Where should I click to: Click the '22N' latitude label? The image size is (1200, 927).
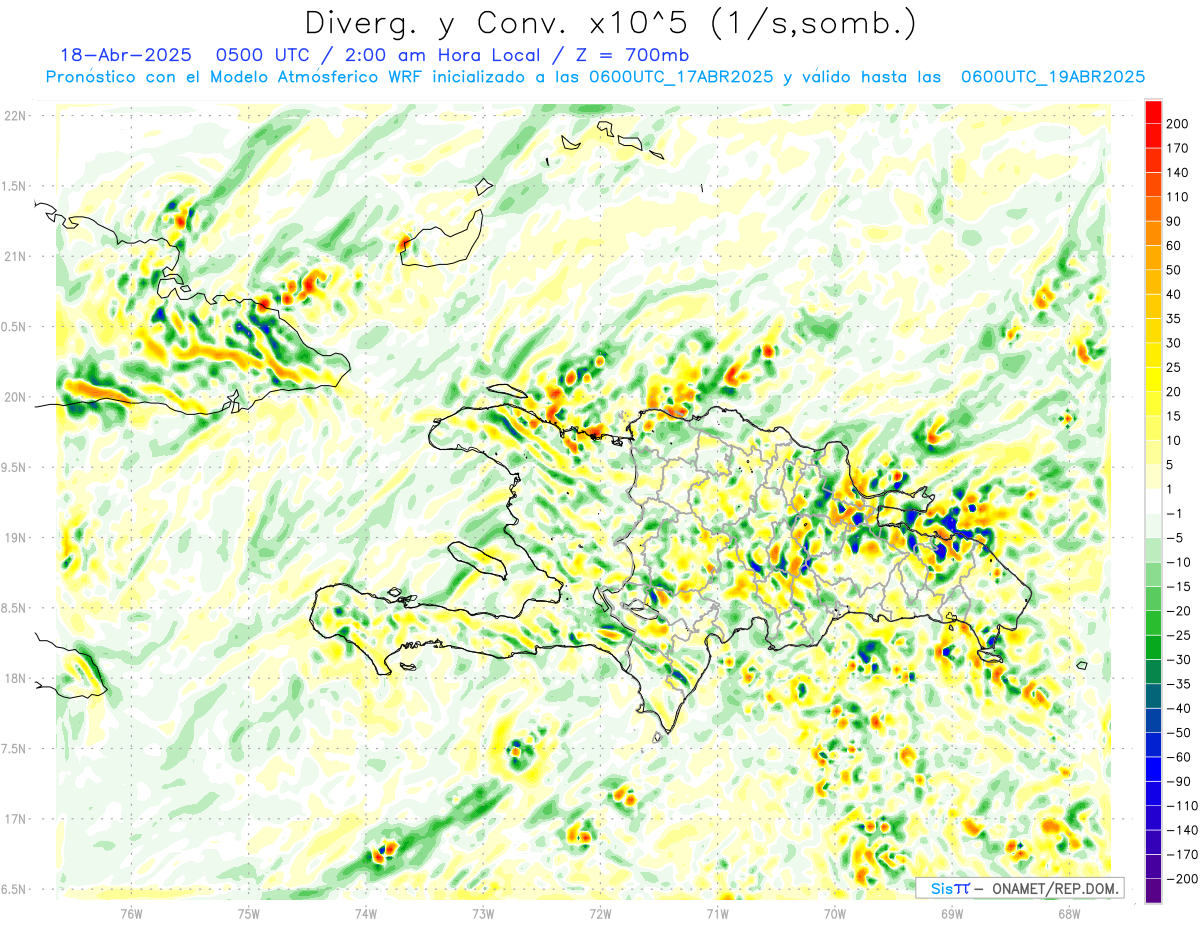point(15,116)
